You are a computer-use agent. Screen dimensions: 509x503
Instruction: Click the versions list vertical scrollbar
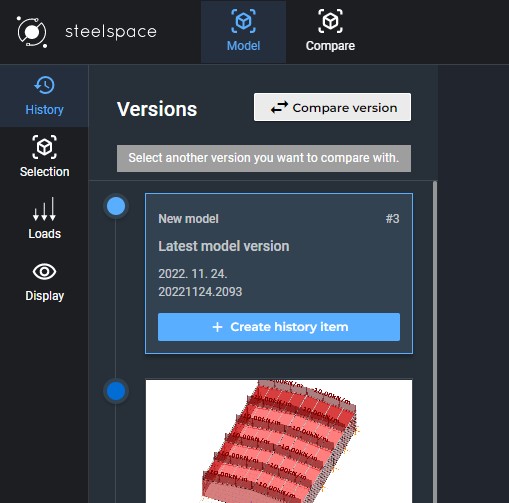[x=435, y=342]
